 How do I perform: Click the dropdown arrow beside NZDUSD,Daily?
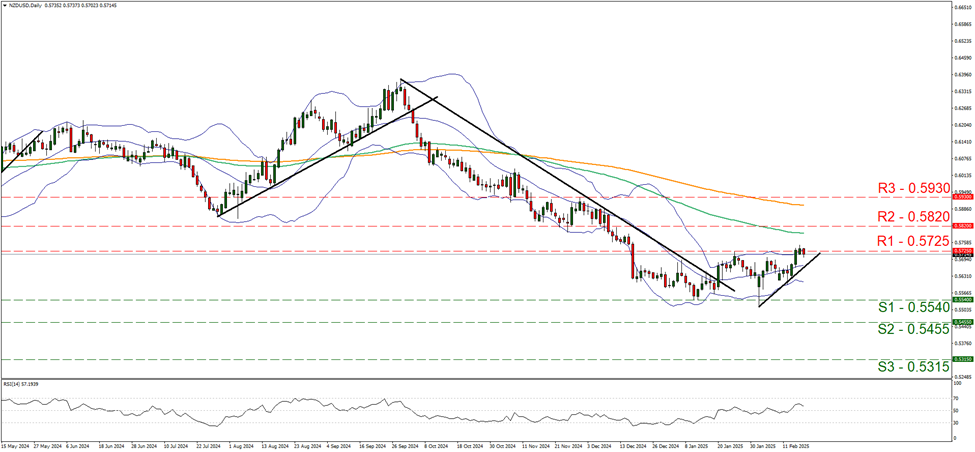click(4, 6)
